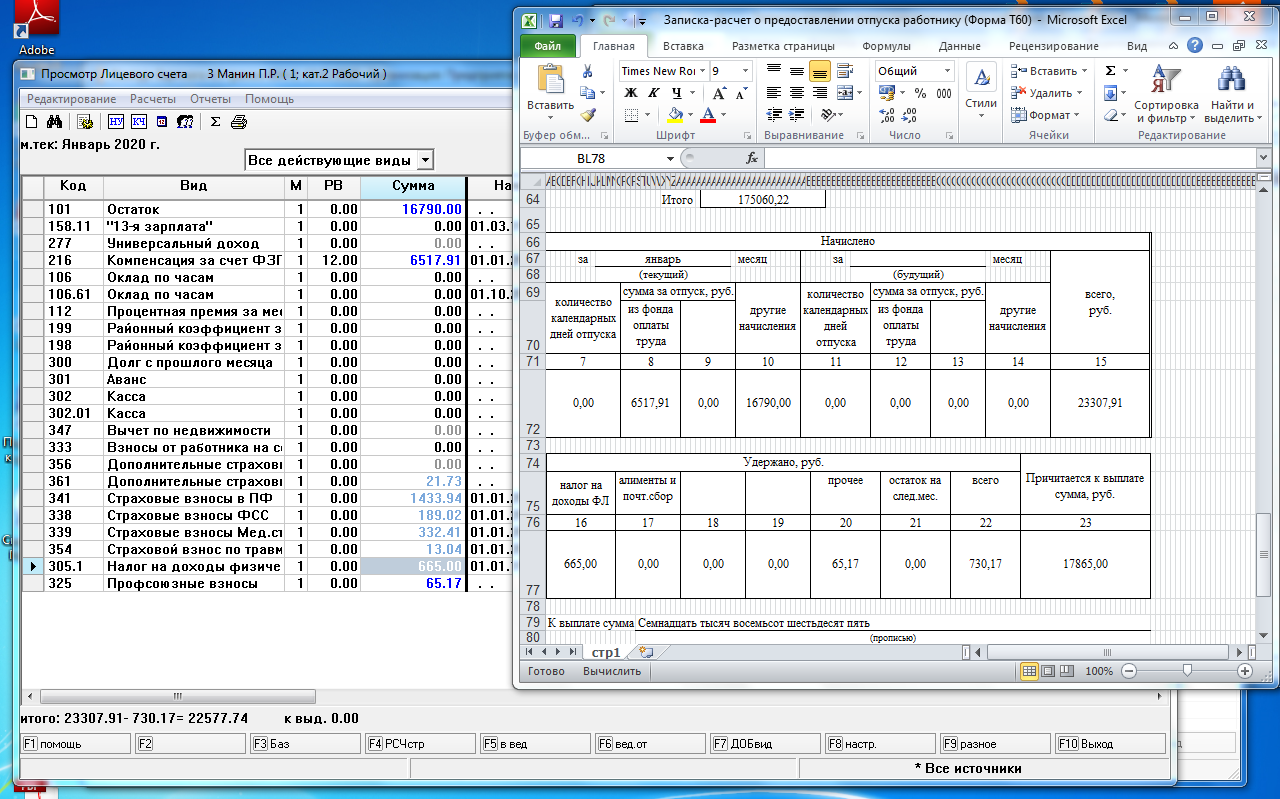This screenshot has width=1280, height=799.
Task: Increase font size with the large A icon
Action: pos(721,93)
